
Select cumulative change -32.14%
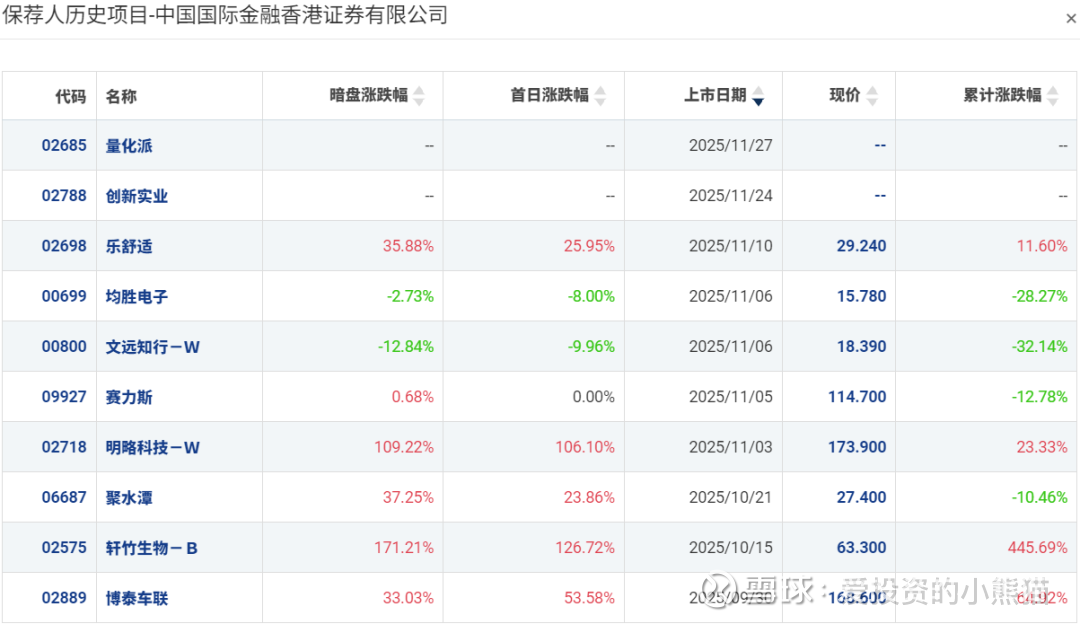1039,346
